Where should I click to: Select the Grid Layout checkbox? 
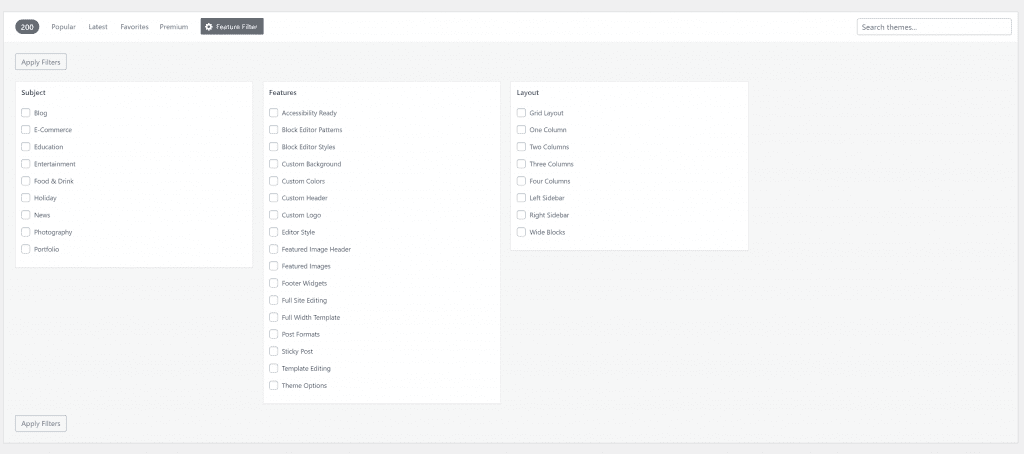pyautogui.click(x=521, y=113)
